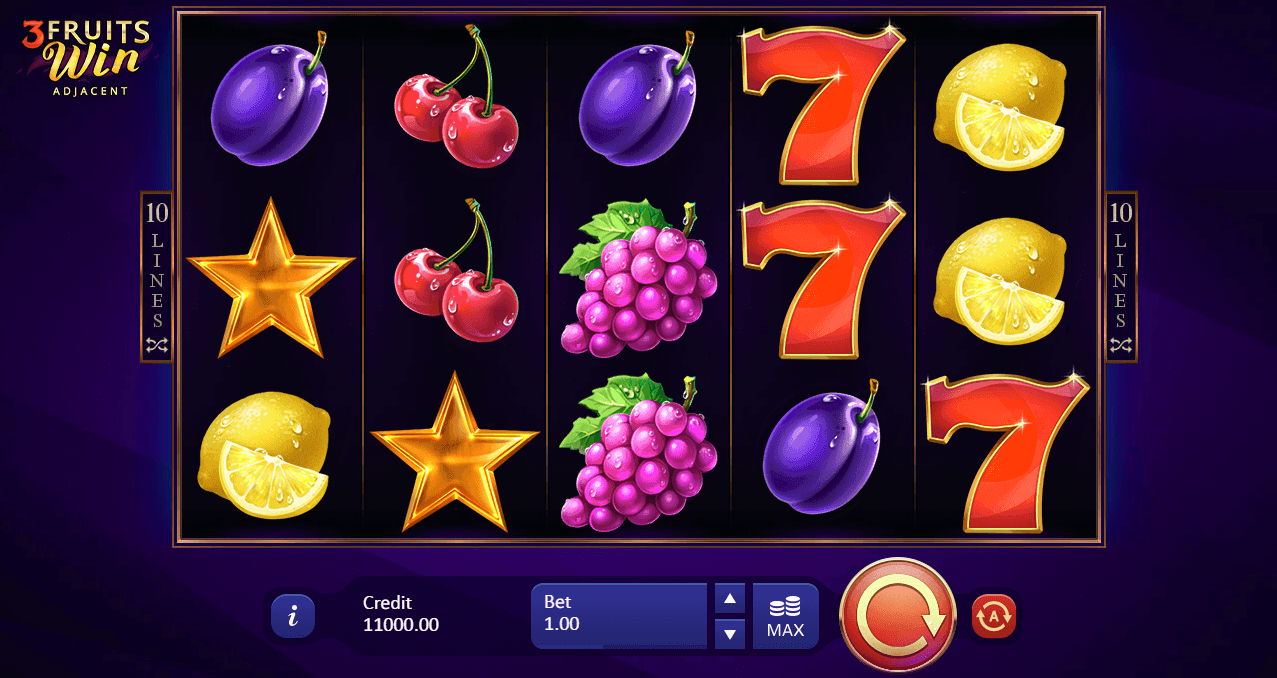Click the star at bottom of second reel
The height and width of the screenshot is (678, 1277).
(455, 452)
